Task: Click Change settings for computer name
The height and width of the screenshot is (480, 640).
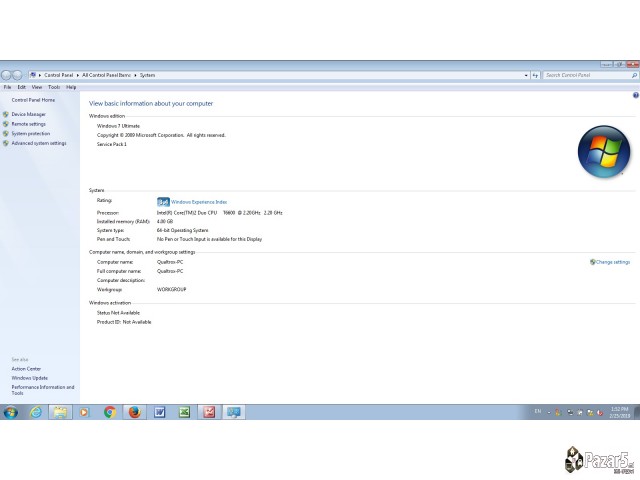Action: (x=612, y=262)
